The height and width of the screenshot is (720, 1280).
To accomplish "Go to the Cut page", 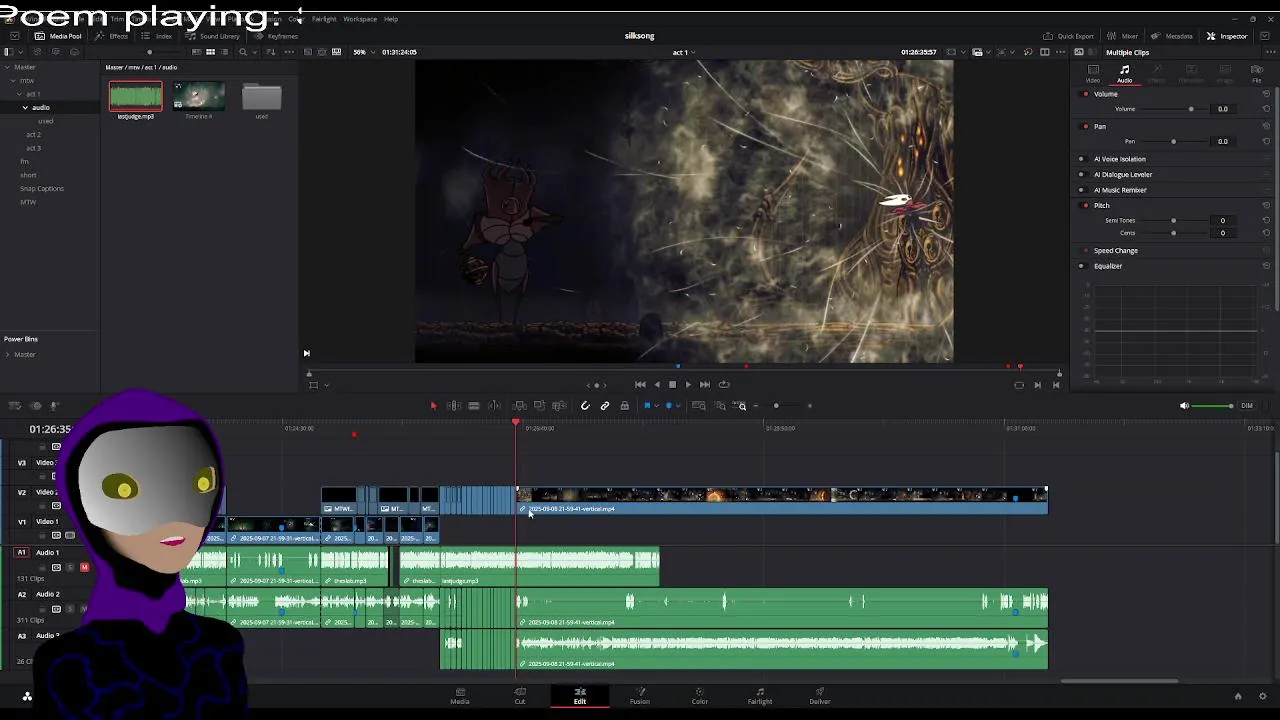I will 520,695.
